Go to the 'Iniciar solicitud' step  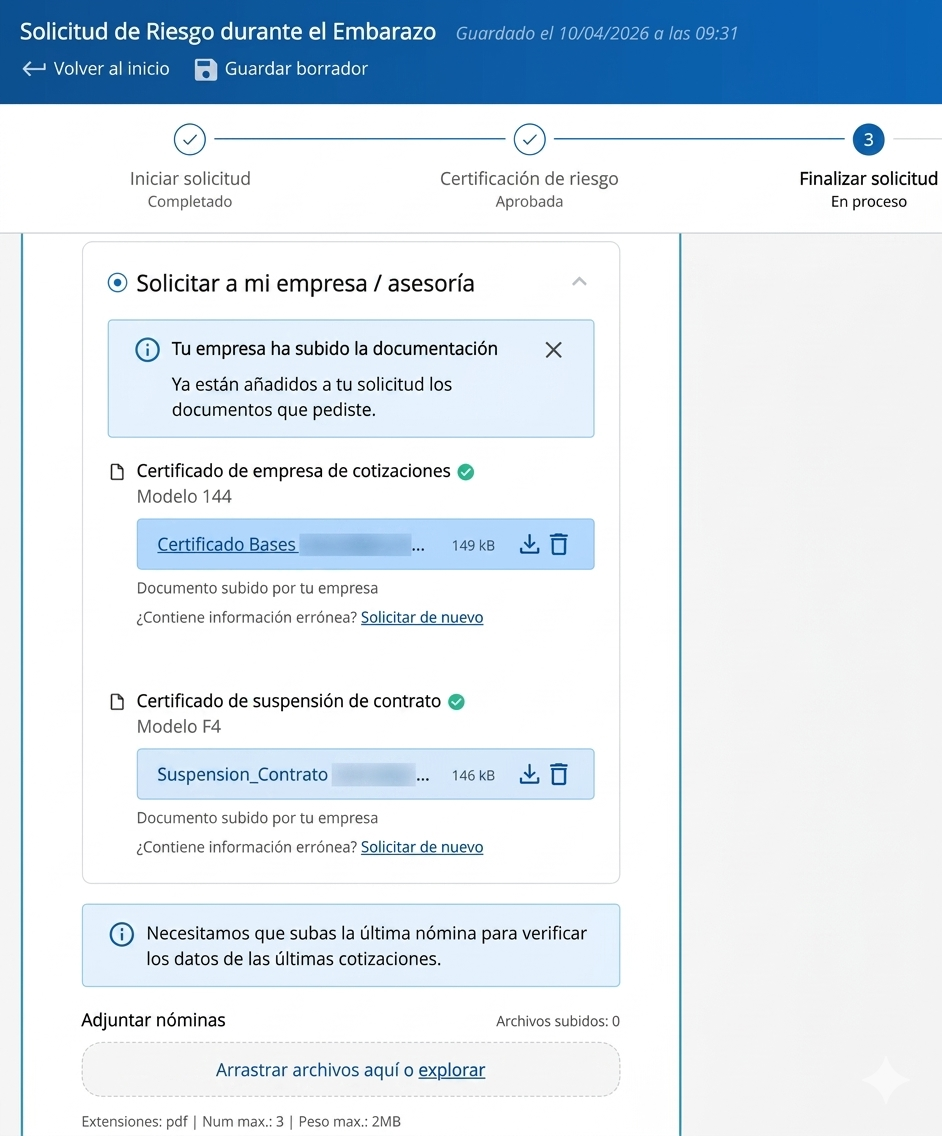[x=190, y=140]
